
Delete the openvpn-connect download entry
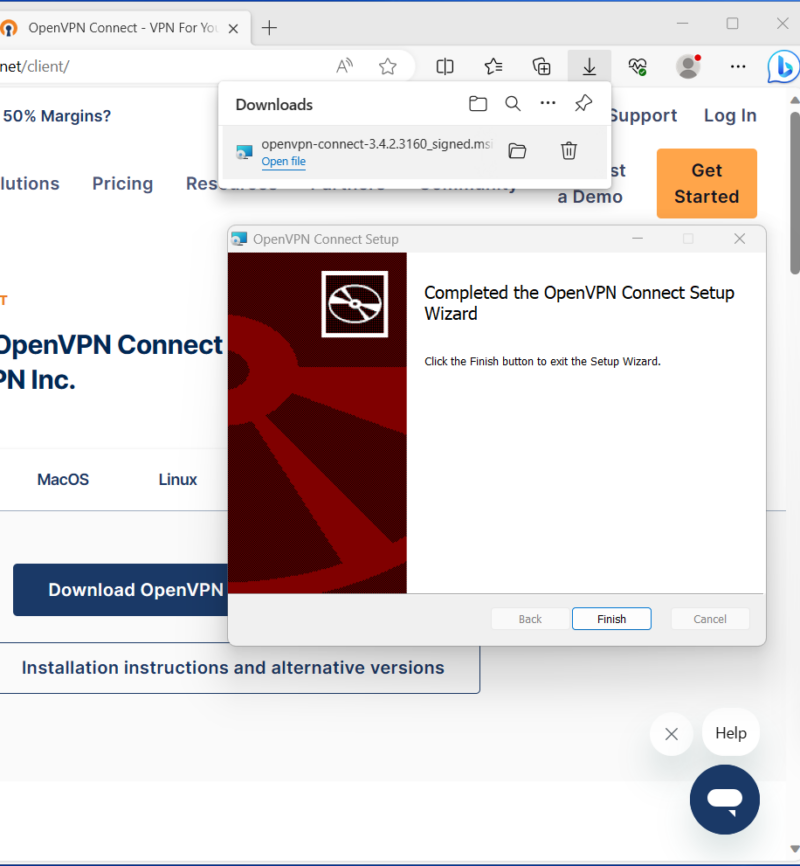[568, 151]
